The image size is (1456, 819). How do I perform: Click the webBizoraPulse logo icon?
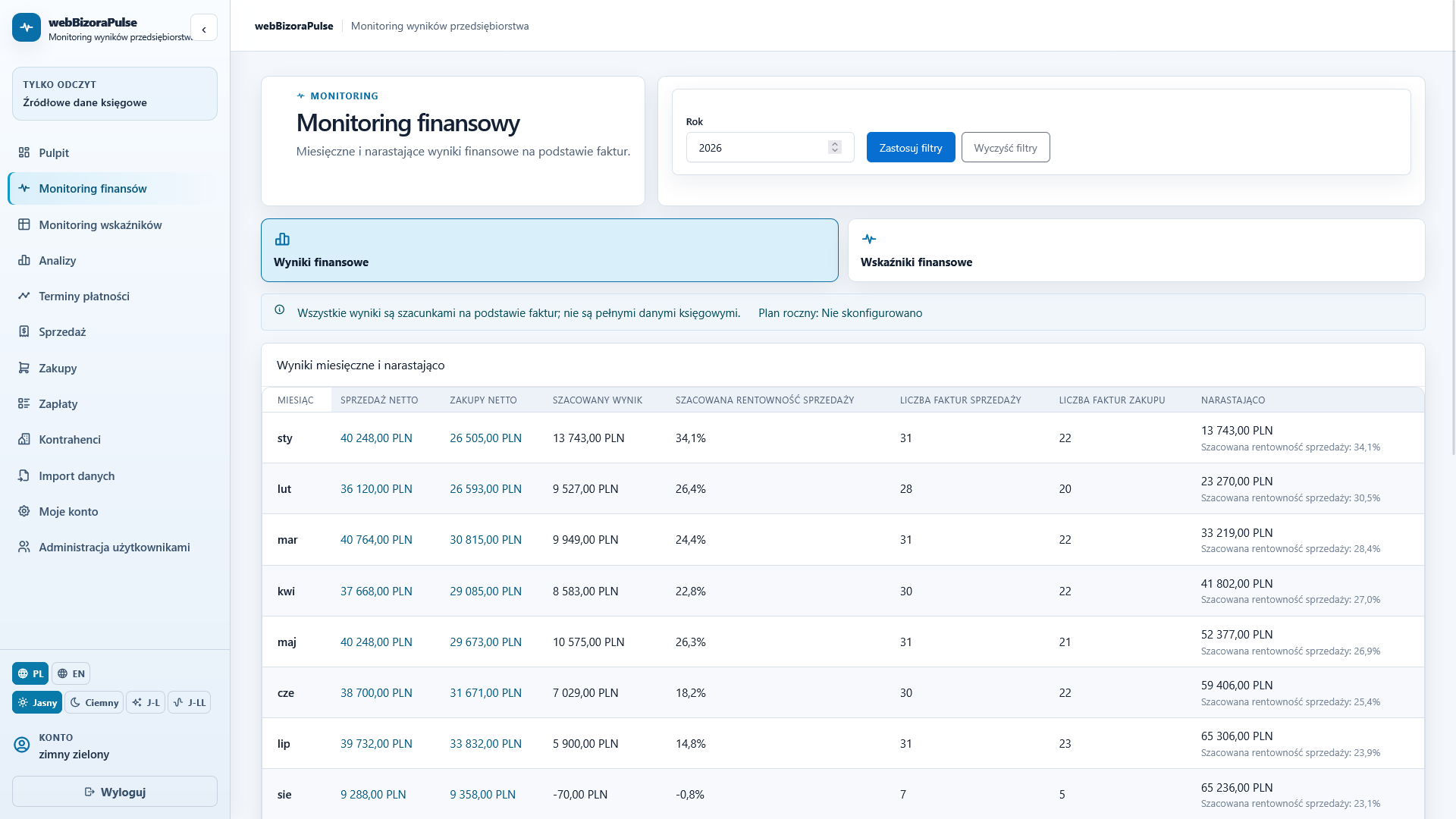point(27,27)
